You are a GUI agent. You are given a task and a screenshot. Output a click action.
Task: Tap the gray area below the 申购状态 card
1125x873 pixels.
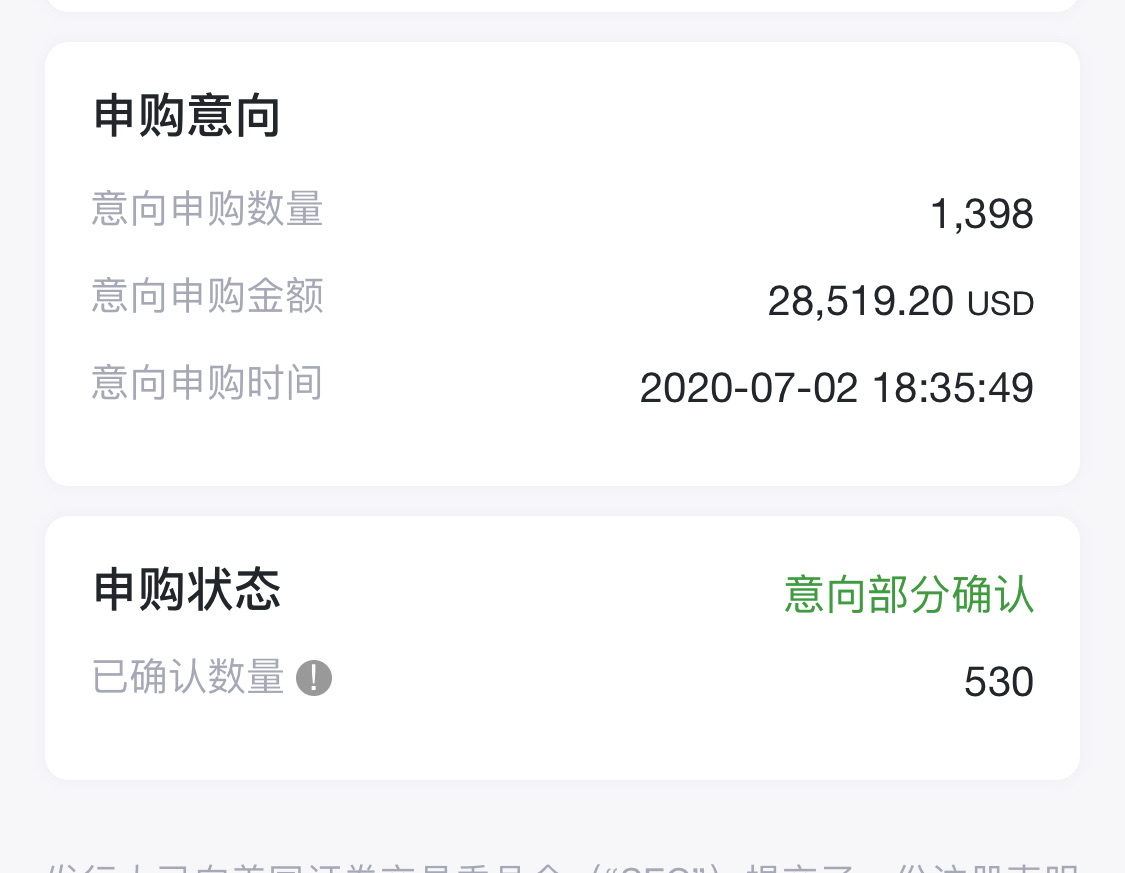(562, 810)
